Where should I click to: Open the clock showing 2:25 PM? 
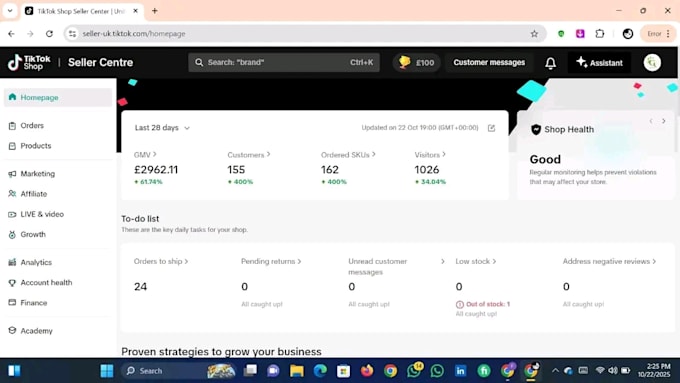tap(654, 370)
